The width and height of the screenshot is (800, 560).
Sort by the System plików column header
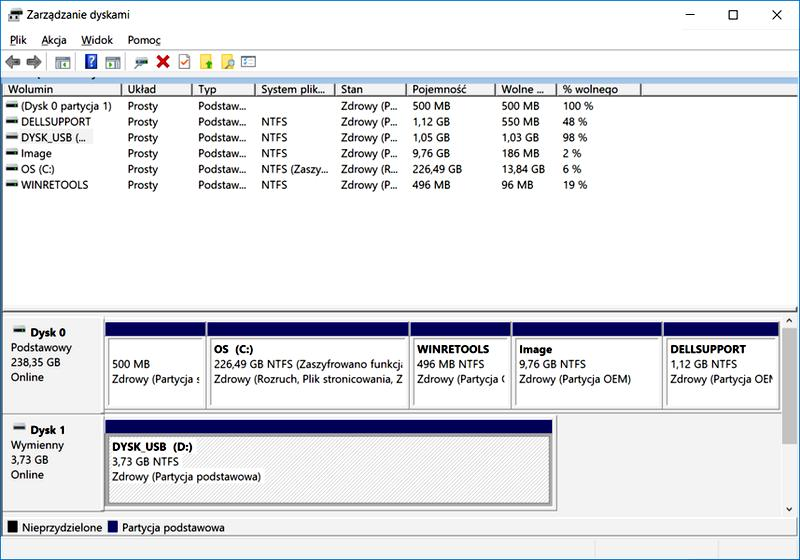295,89
